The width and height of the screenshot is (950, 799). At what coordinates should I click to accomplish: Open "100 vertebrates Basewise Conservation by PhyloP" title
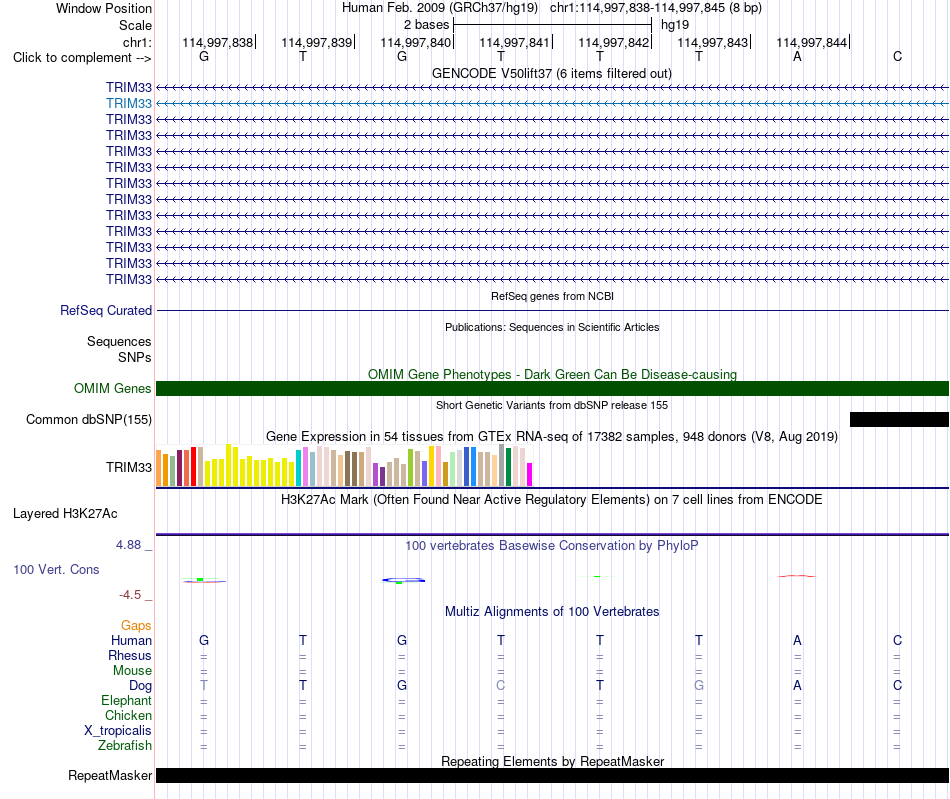(x=552, y=546)
